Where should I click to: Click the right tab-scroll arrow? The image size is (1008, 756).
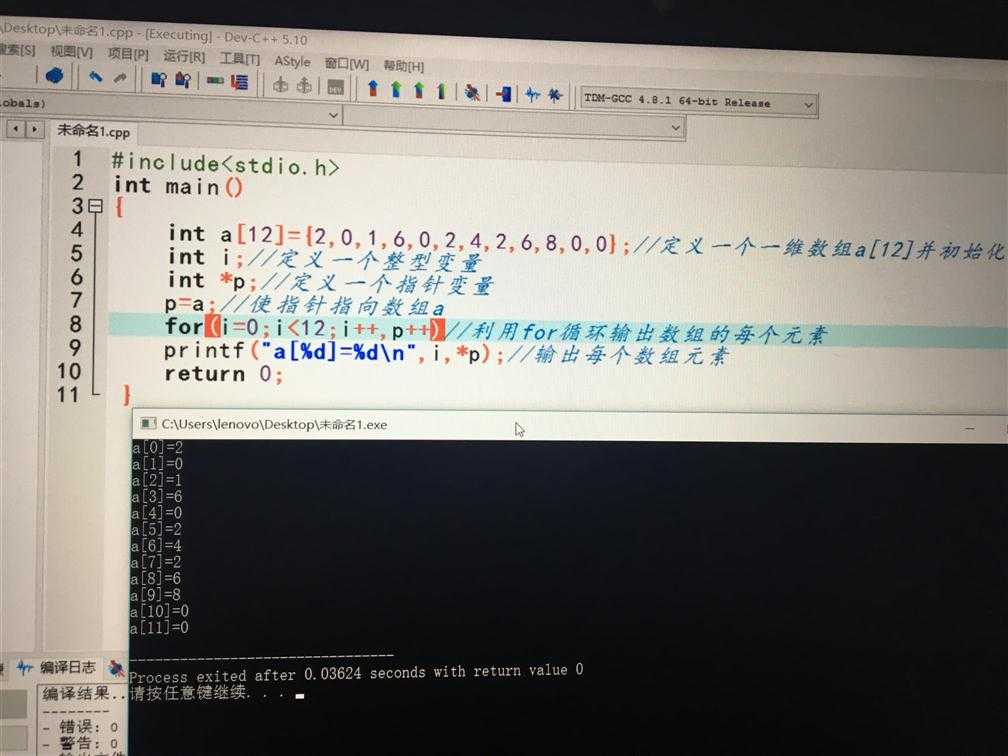[x=34, y=129]
